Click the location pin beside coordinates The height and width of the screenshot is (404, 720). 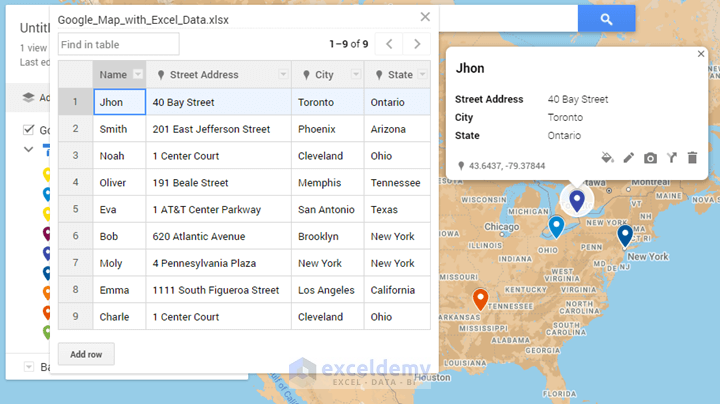click(461, 166)
